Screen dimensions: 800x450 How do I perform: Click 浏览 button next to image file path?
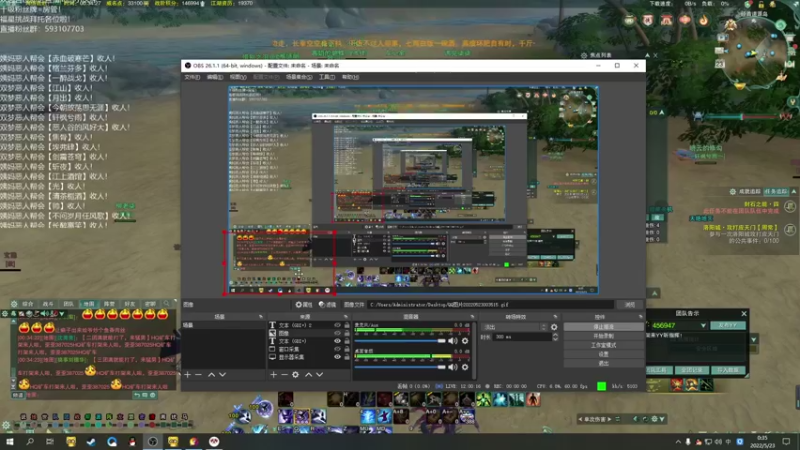tap(630, 305)
